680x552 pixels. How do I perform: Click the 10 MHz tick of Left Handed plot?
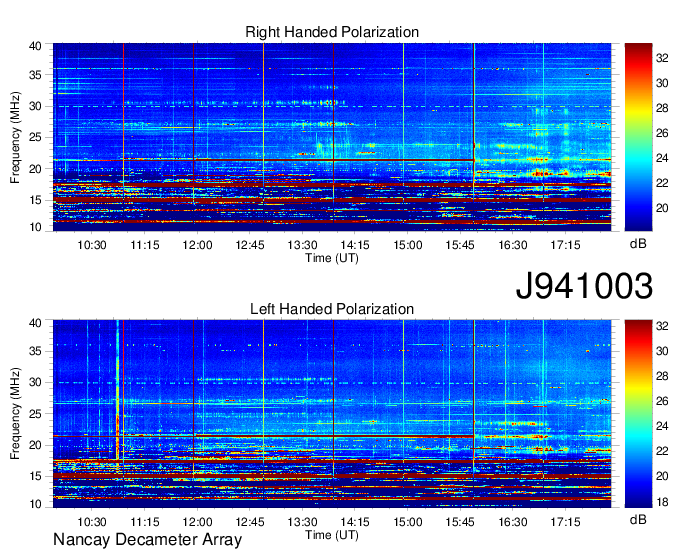[x=35, y=504]
